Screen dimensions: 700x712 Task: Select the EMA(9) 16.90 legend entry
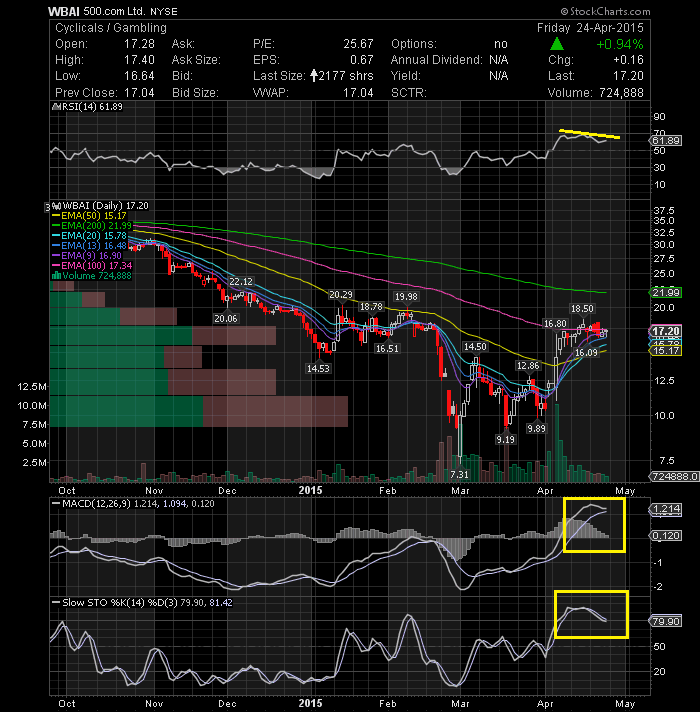(87, 256)
